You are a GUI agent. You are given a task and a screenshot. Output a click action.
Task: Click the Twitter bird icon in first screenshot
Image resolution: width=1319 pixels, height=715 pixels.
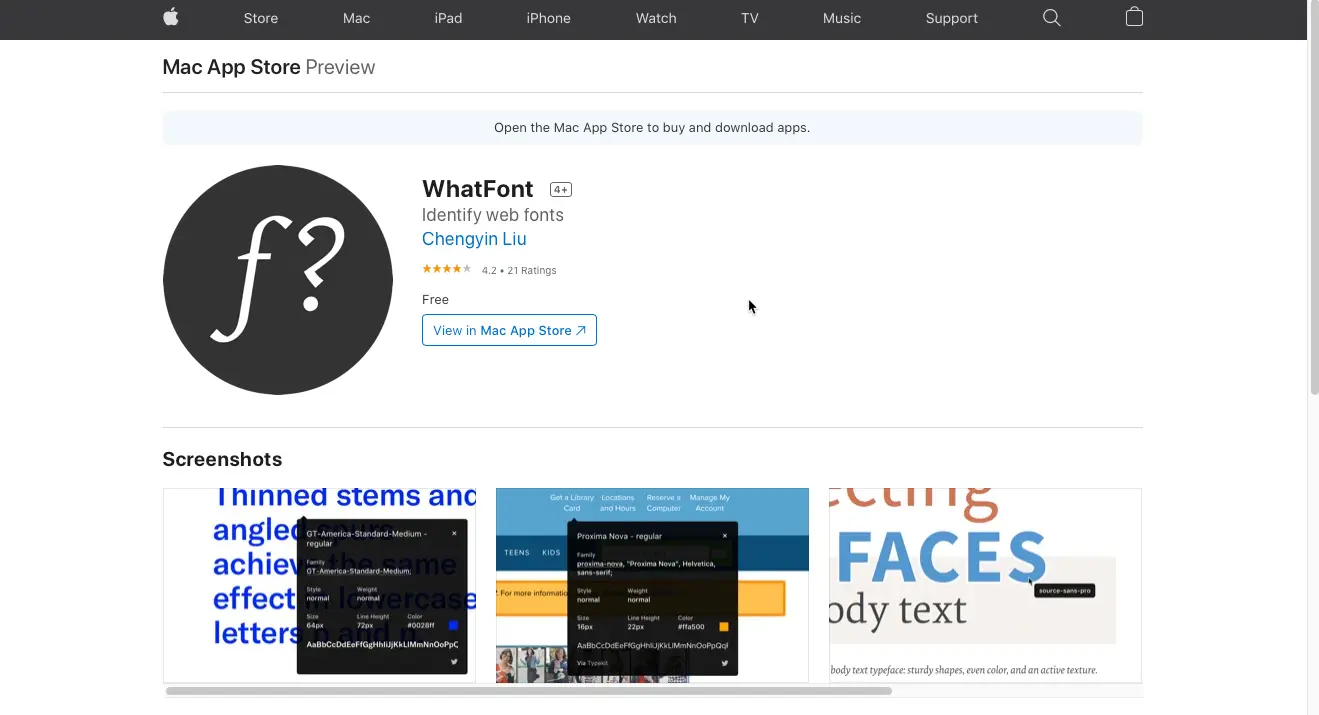point(454,661)
